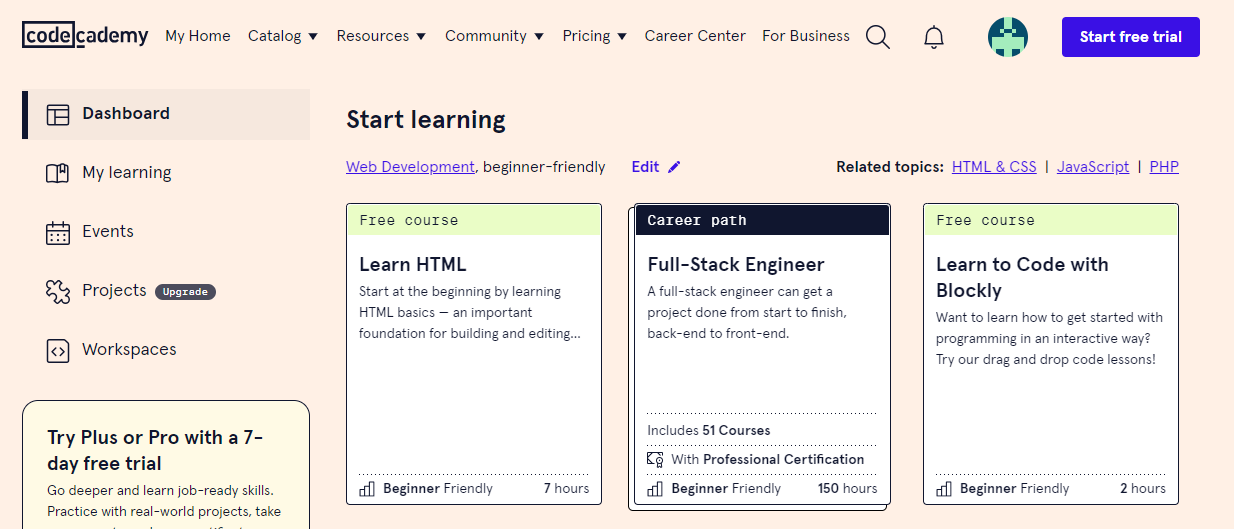This screenshot has width=1234, height=529.
Task: Go to Career Center
Action: point(695,36)
